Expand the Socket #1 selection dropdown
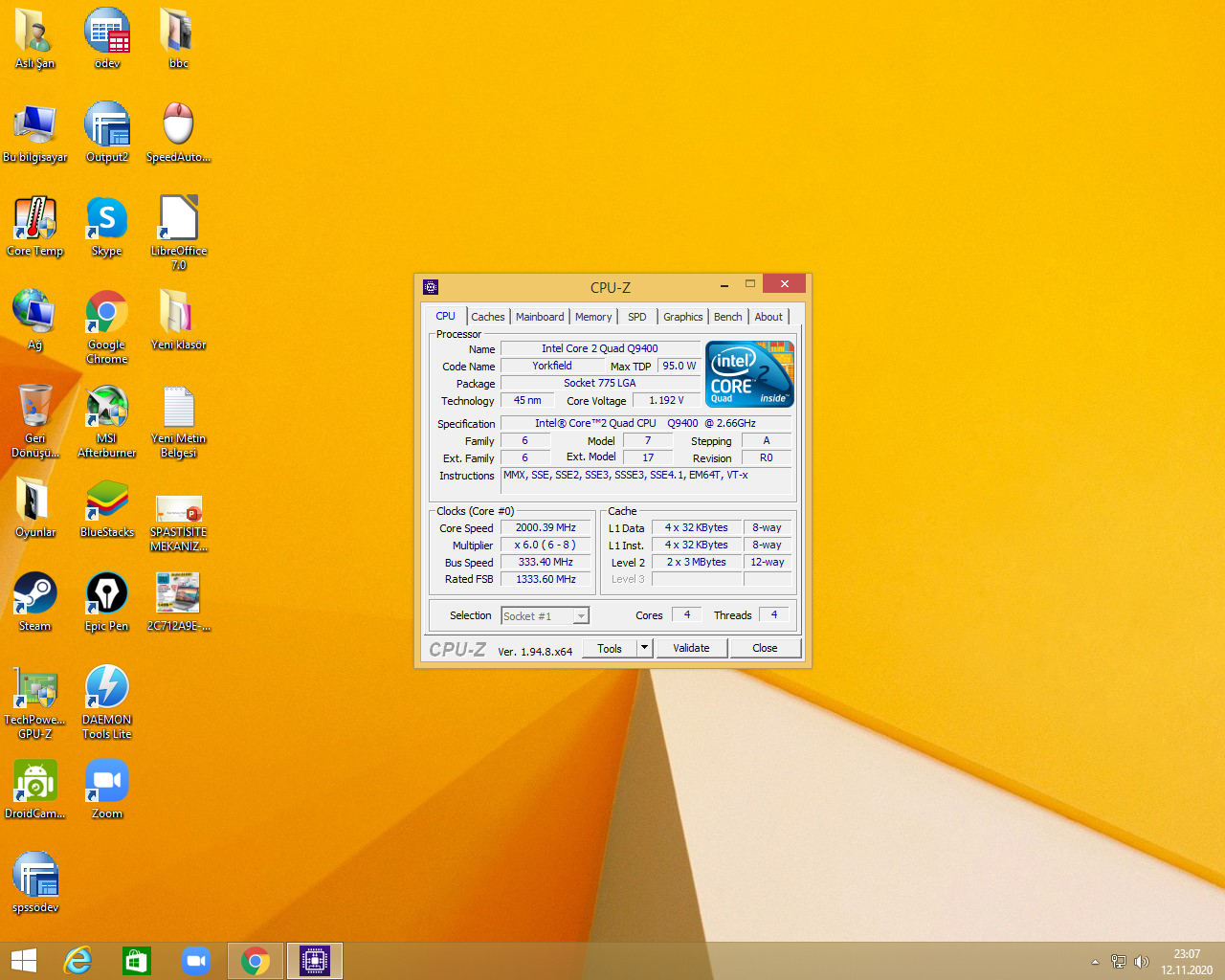Viewport: 1225px width, 980px height. tap(581, 616)
